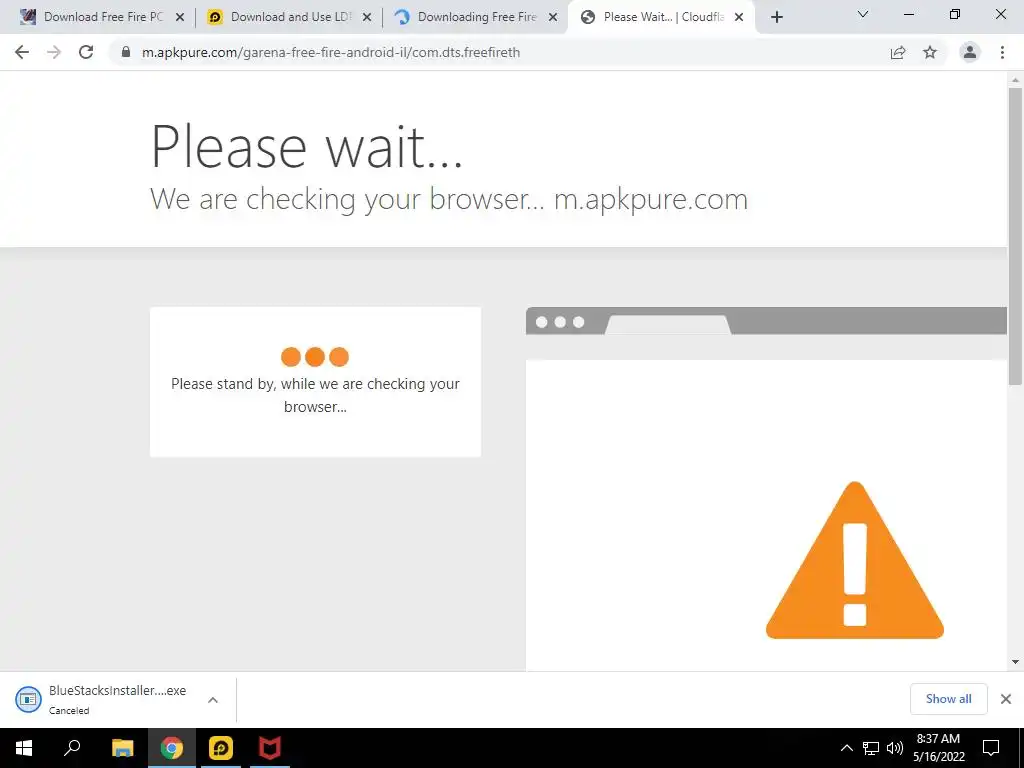1024x768 pixels.
Task: Show hidden system tray icons
Action: click(846, 748)
